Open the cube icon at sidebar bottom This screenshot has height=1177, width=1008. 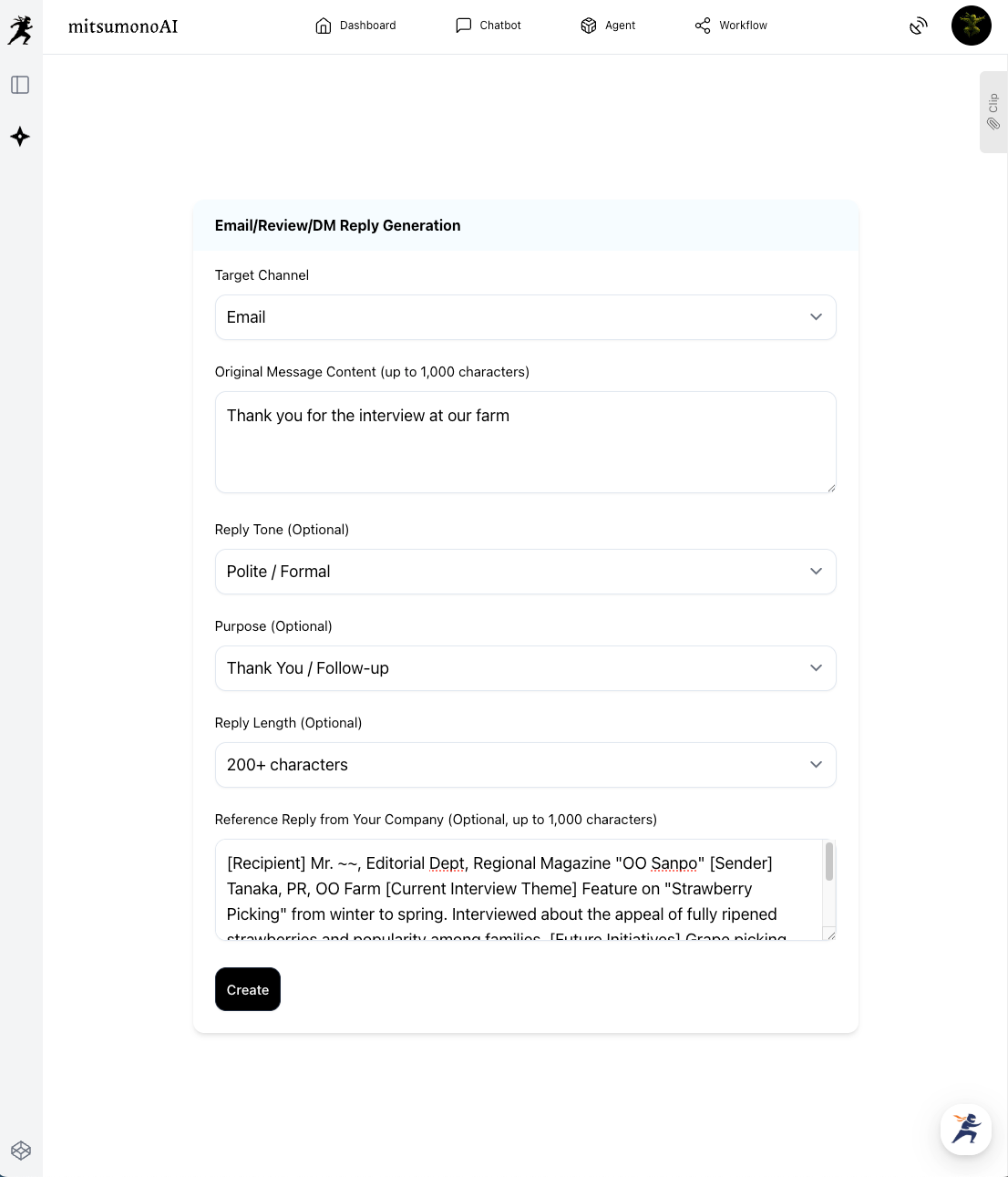pyautogui.click(x=21, y=1151)
